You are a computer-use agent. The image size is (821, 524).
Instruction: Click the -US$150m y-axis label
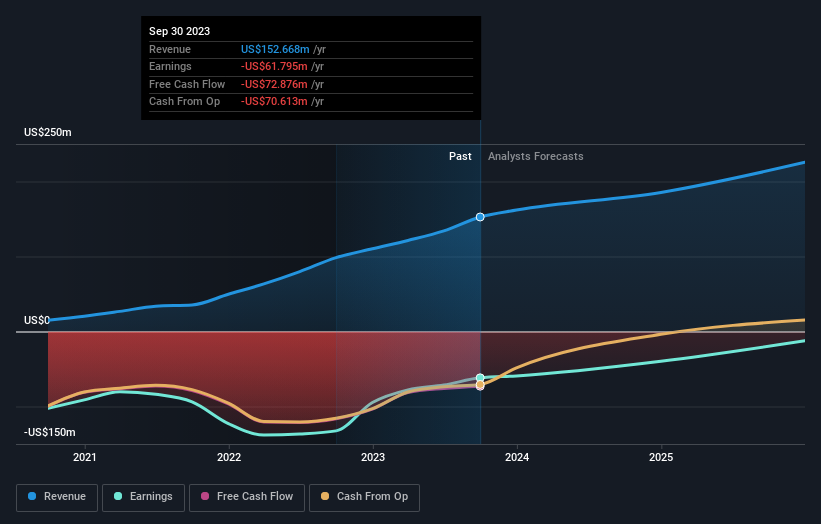(x=50, y=432)
